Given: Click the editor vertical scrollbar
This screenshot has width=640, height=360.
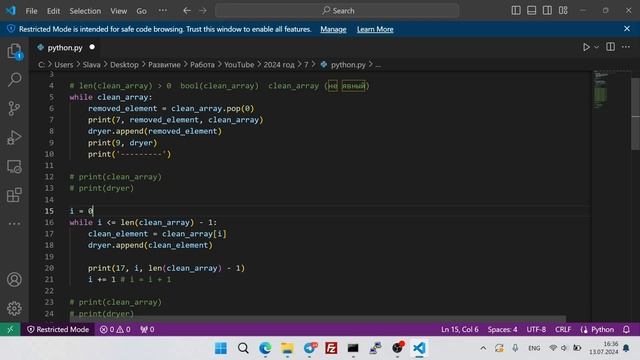Looking at the screenshot, I should (x=636, y=114).
